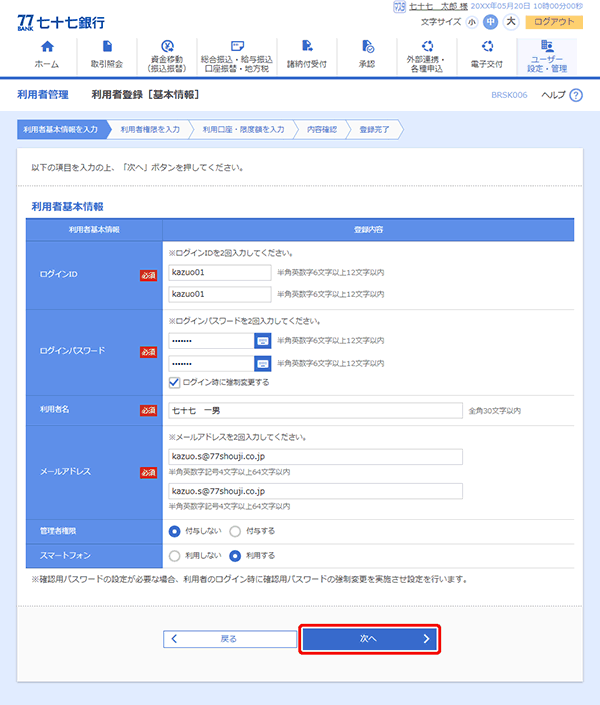The image size is (600, 705).
Task: Click the 七十七銀行 logo
Action: click(61, 22)
